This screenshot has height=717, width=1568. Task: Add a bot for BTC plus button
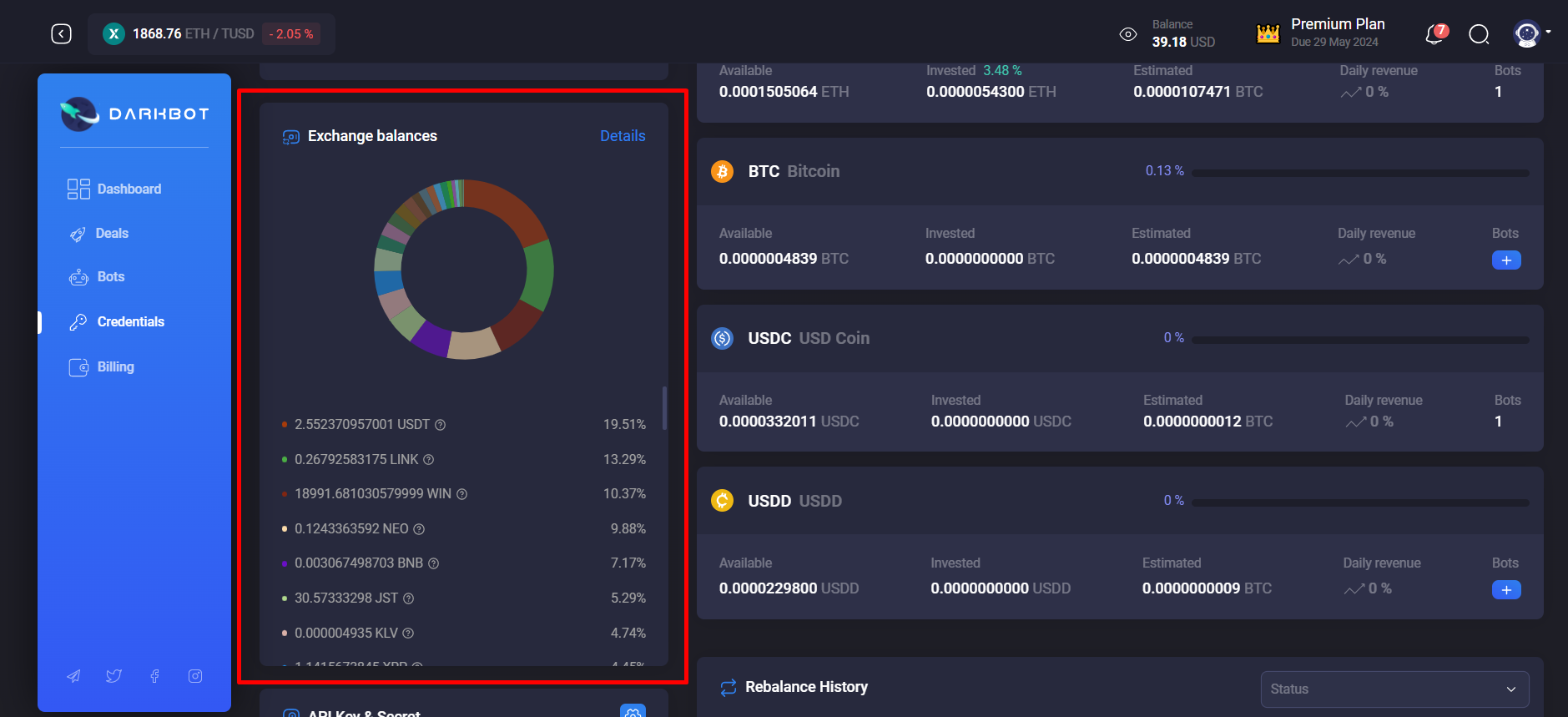1506,260
